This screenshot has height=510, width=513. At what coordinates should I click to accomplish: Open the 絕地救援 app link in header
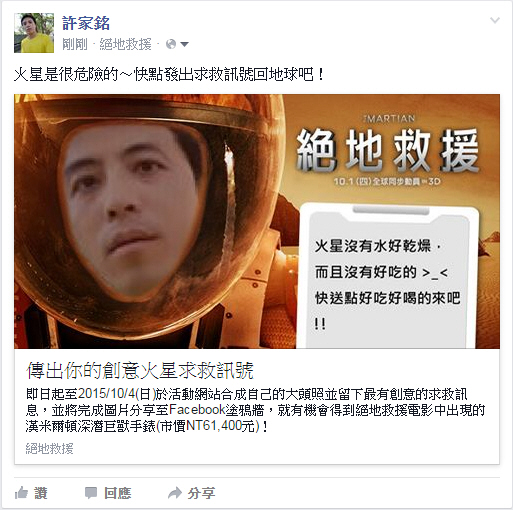pyautogui.click(x=126, y=44)
